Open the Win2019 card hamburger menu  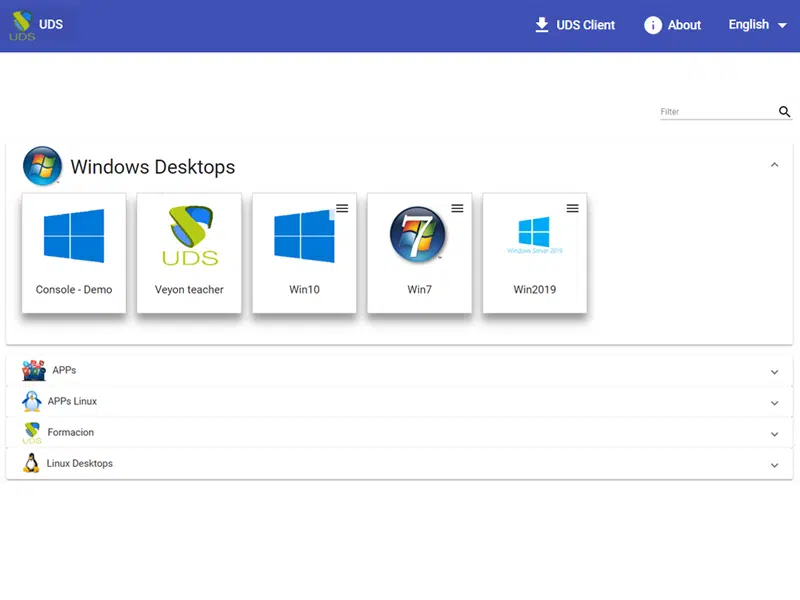[x=572, y=208]
